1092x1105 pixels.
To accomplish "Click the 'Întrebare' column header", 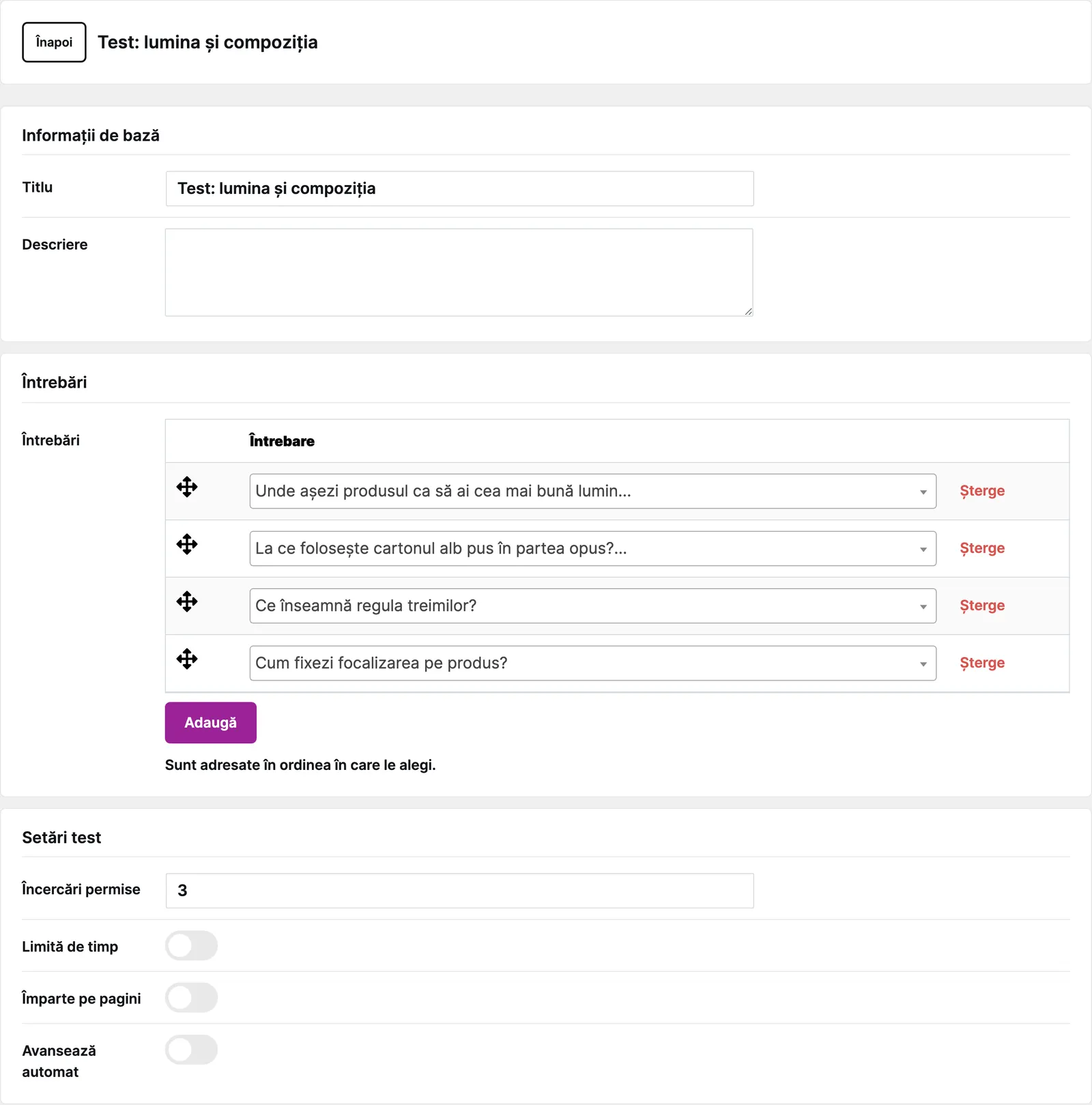I will pyautogui.click(x=282, y=441).
